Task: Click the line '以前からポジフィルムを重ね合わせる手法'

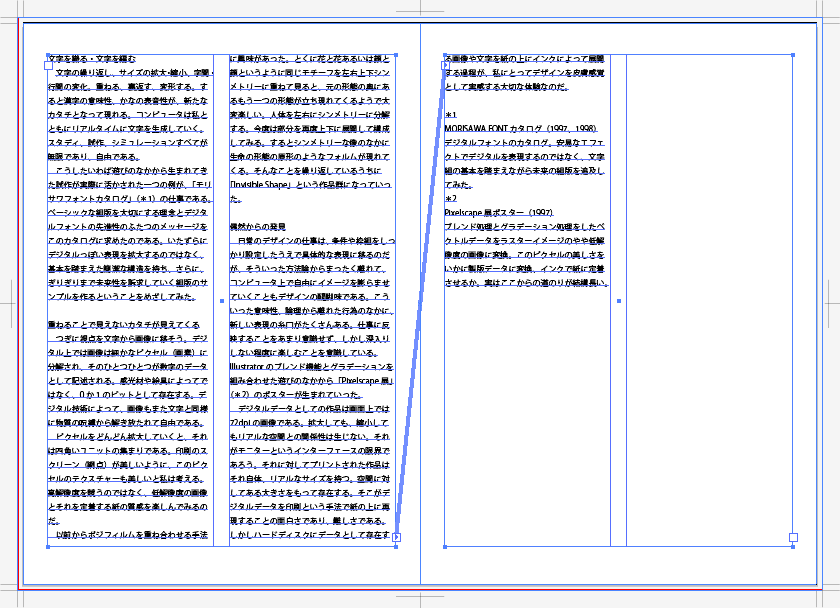Action: tap(132, 535)
